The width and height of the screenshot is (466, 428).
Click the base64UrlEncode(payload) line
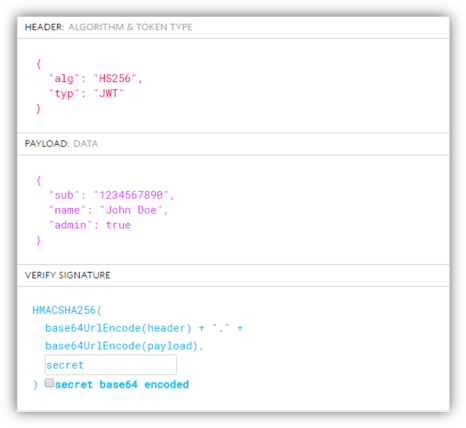tap(124, 346)
